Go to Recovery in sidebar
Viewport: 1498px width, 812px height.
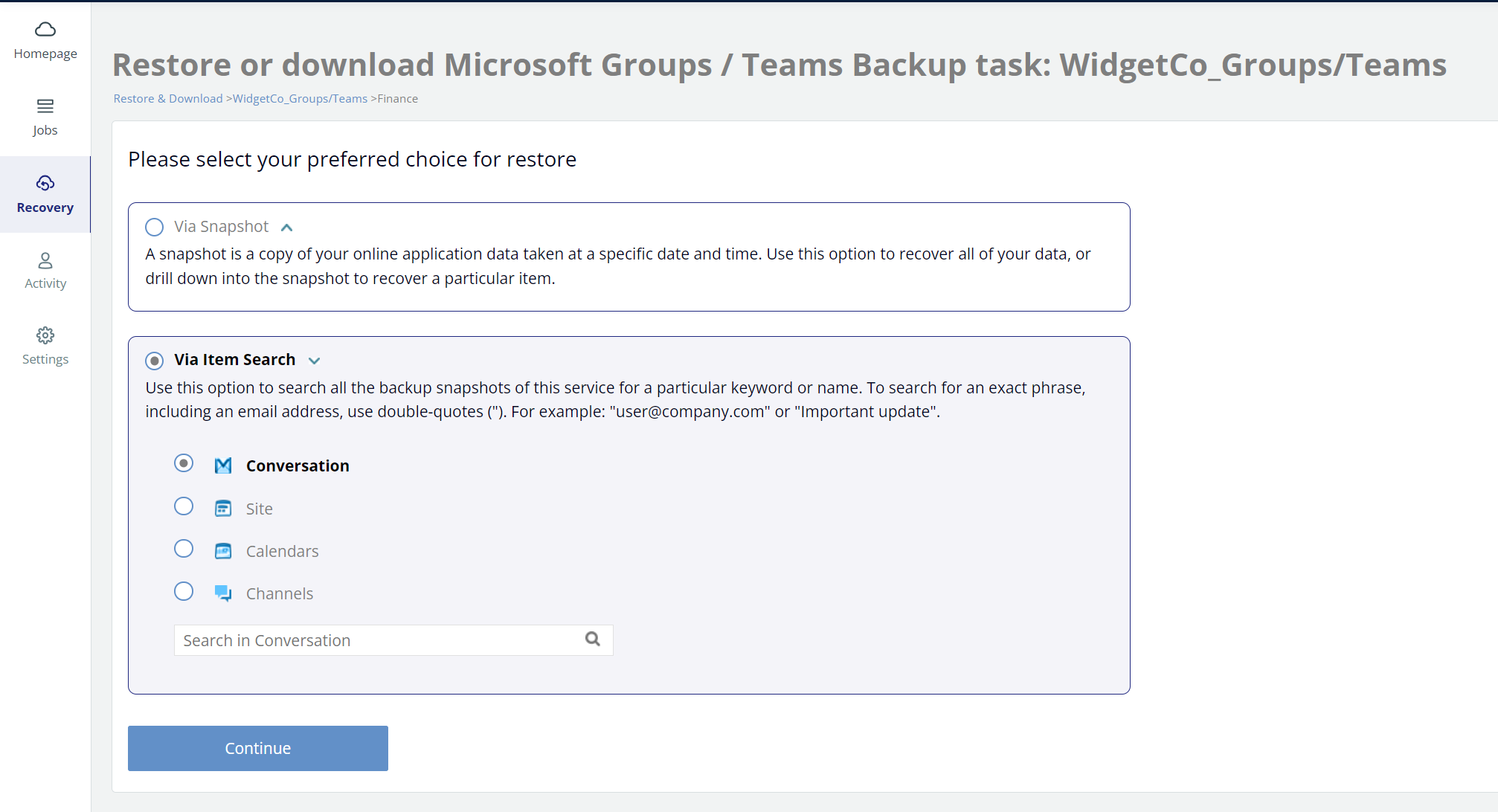[x=45, y=195]
